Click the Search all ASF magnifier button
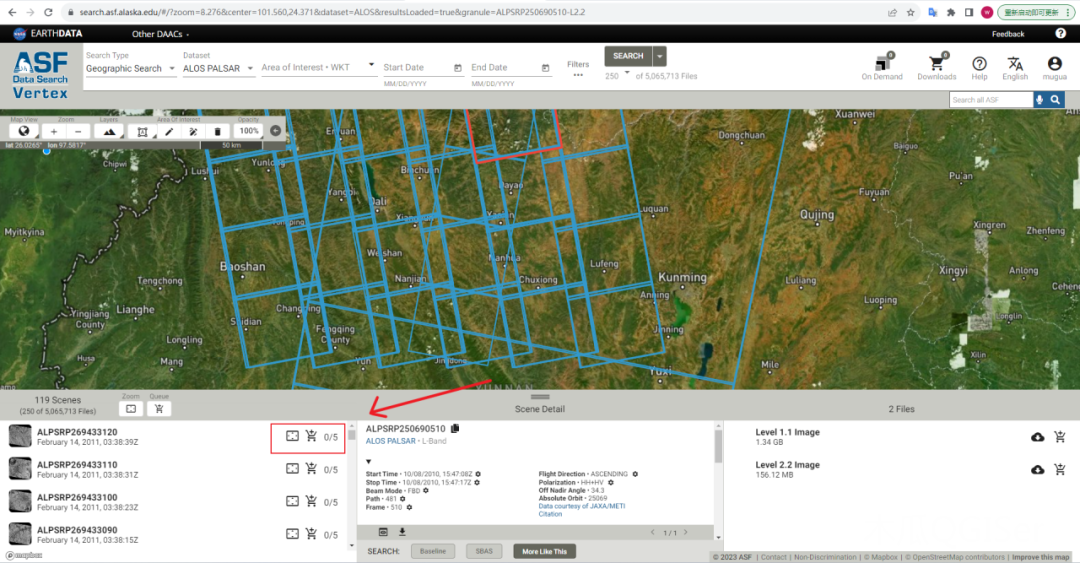 click(1055, 100)
